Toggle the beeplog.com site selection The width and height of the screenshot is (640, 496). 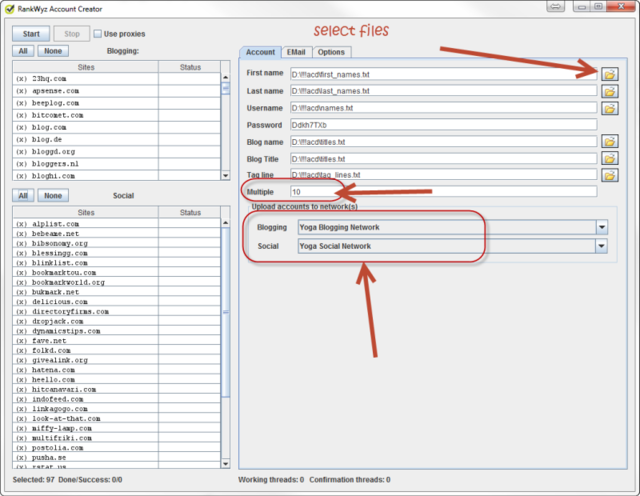[21, 103]
